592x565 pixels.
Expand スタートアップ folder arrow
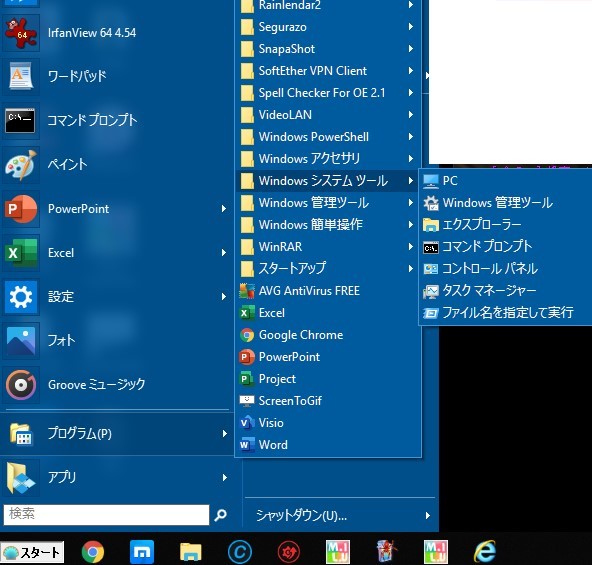click(410, 269)
